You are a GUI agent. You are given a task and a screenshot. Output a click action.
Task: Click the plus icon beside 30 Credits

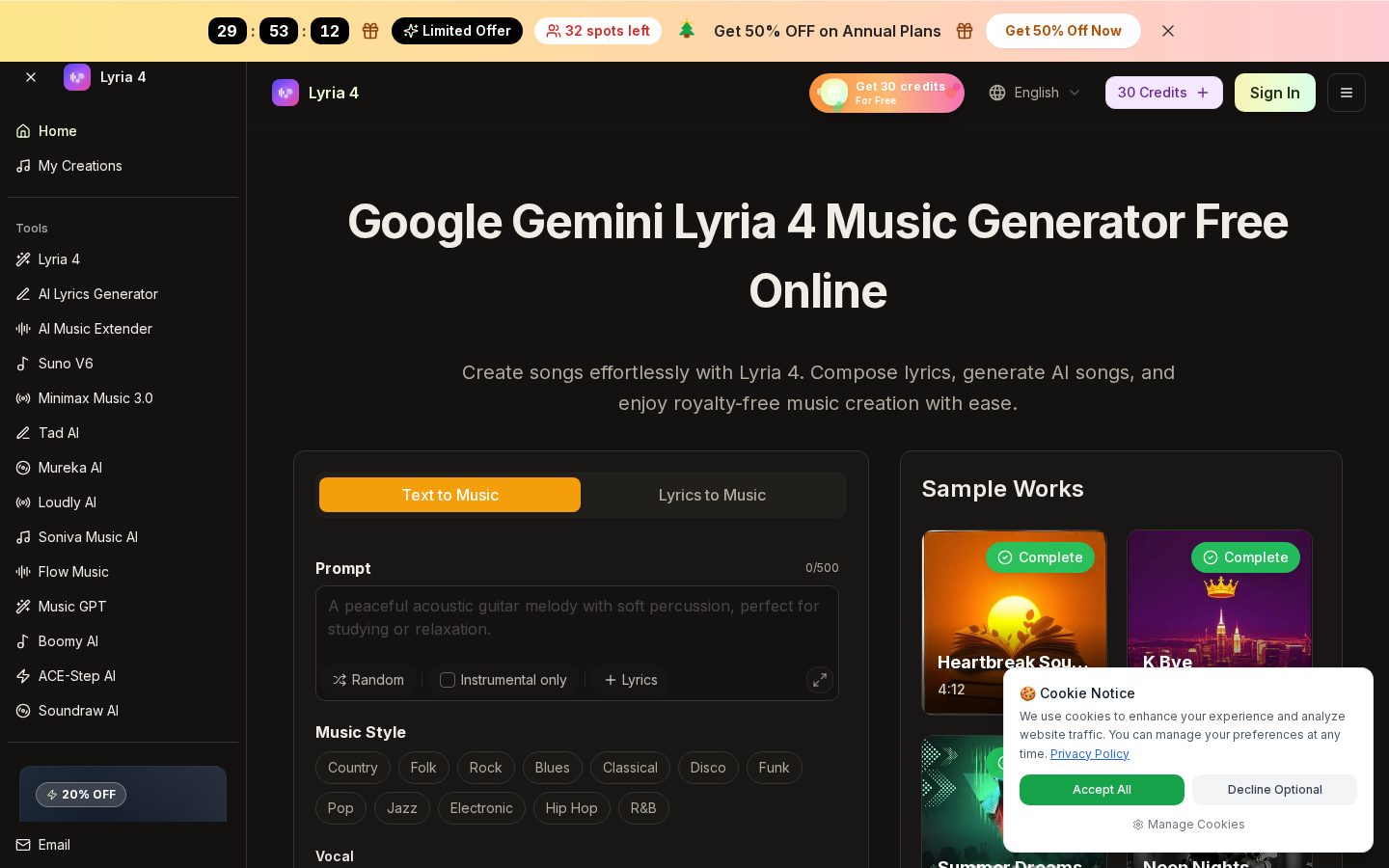pyautogui.click(x=1203, y=93)
